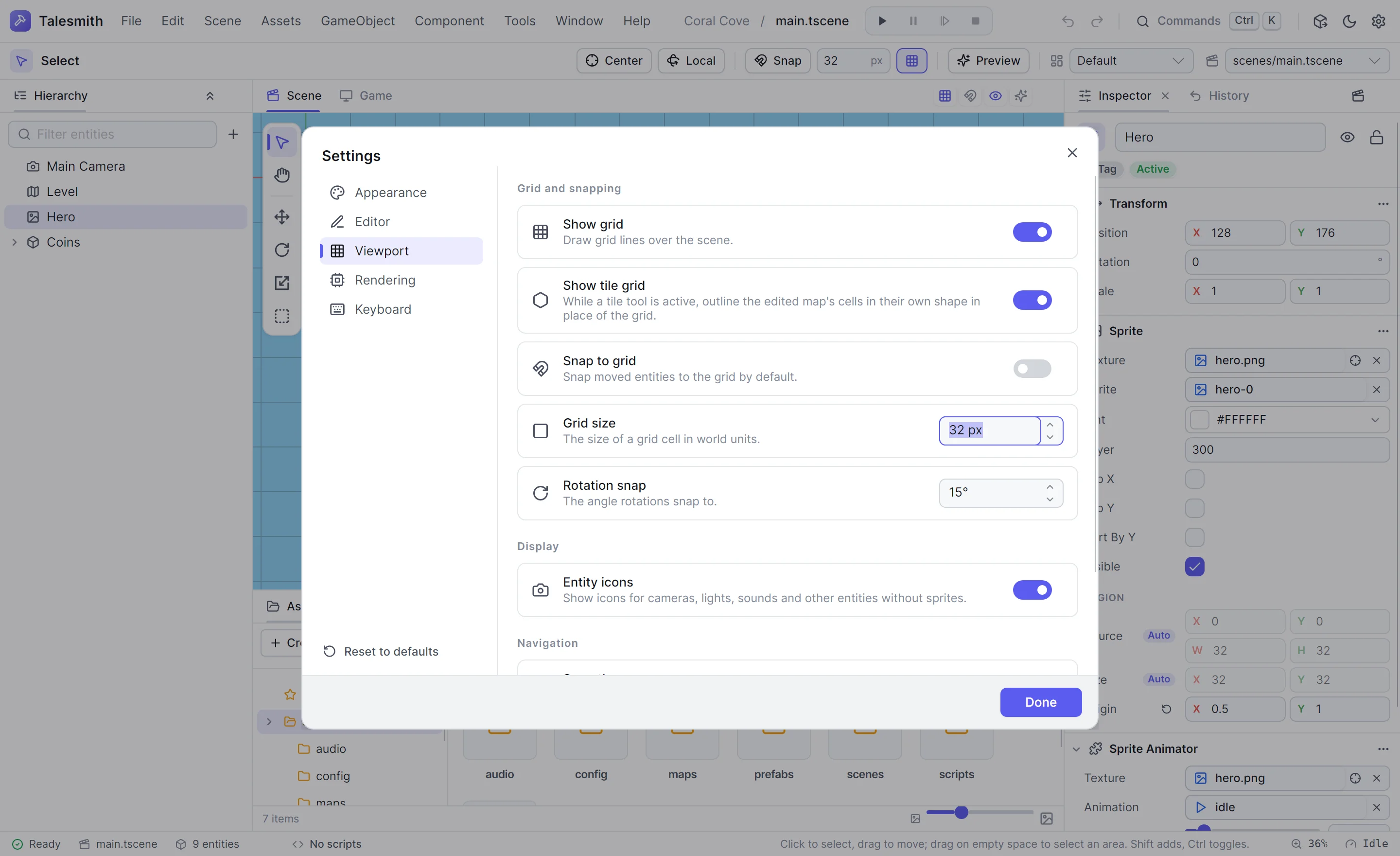Toggle the grid button next to snap size
The width and height of the screenshot is (1400, 856).
click(x=911, y=61)
